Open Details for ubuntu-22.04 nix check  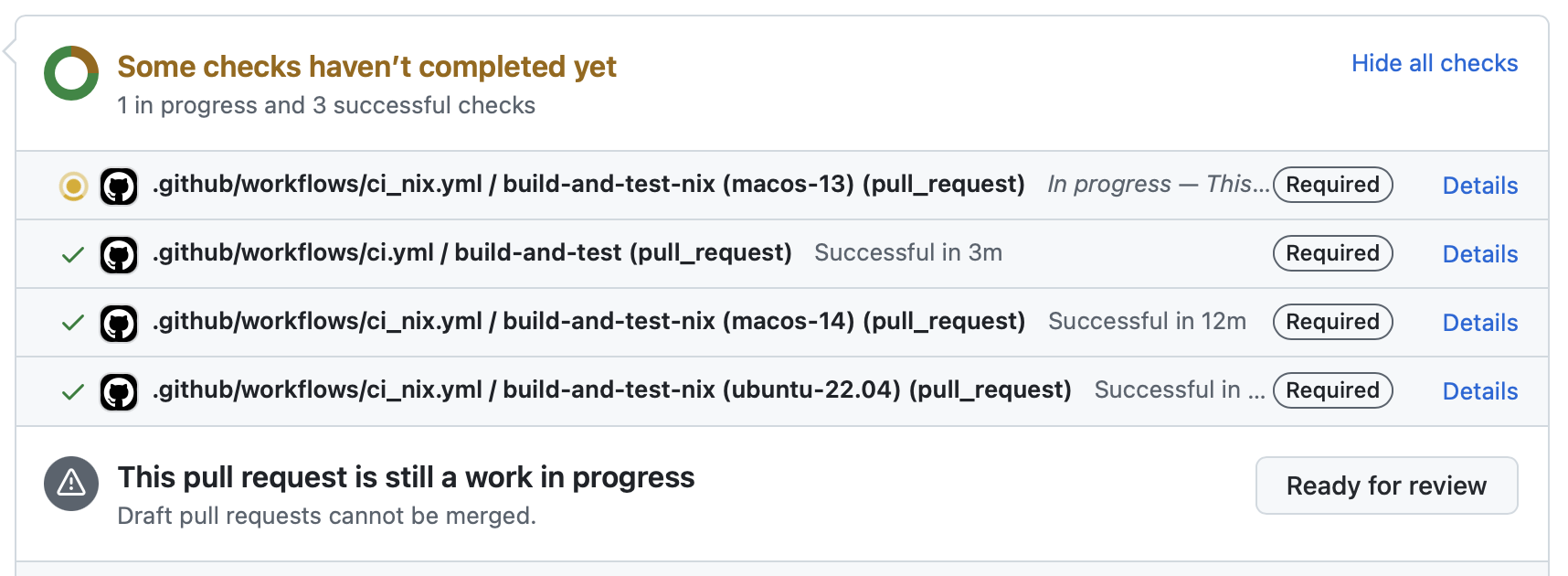click(1479, 391)
